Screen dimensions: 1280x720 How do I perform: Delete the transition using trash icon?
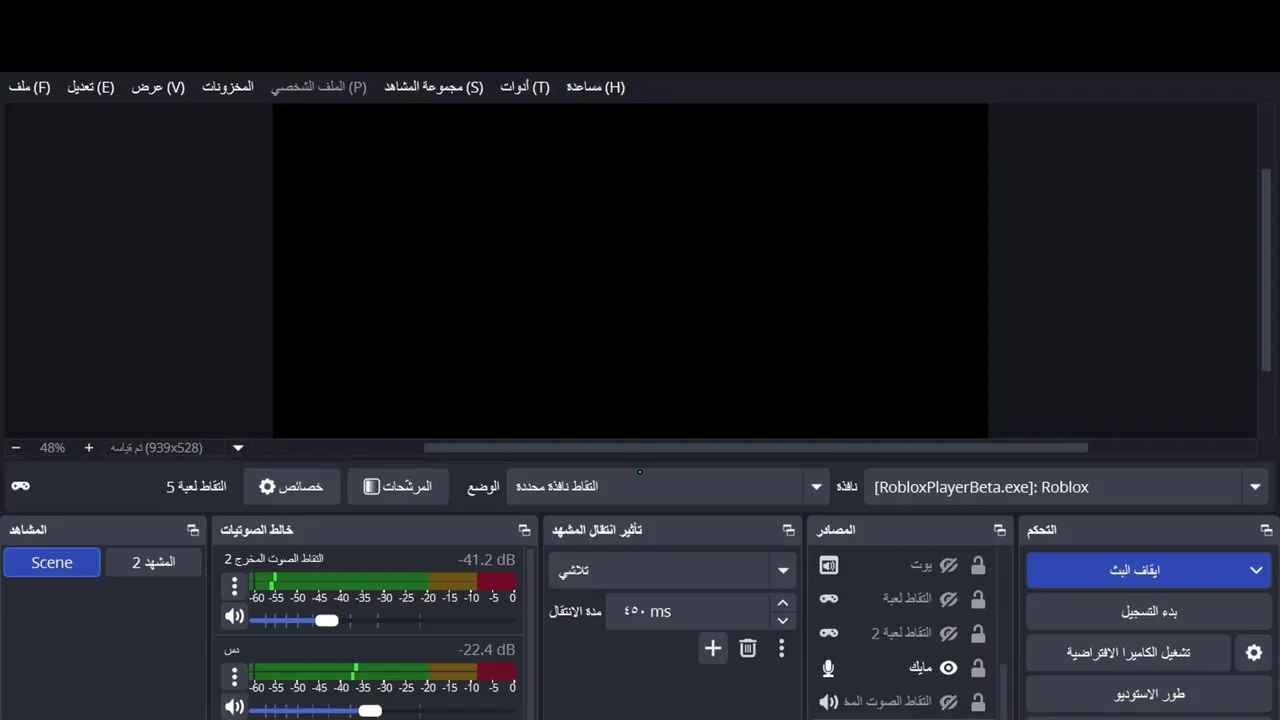[747, 648]
